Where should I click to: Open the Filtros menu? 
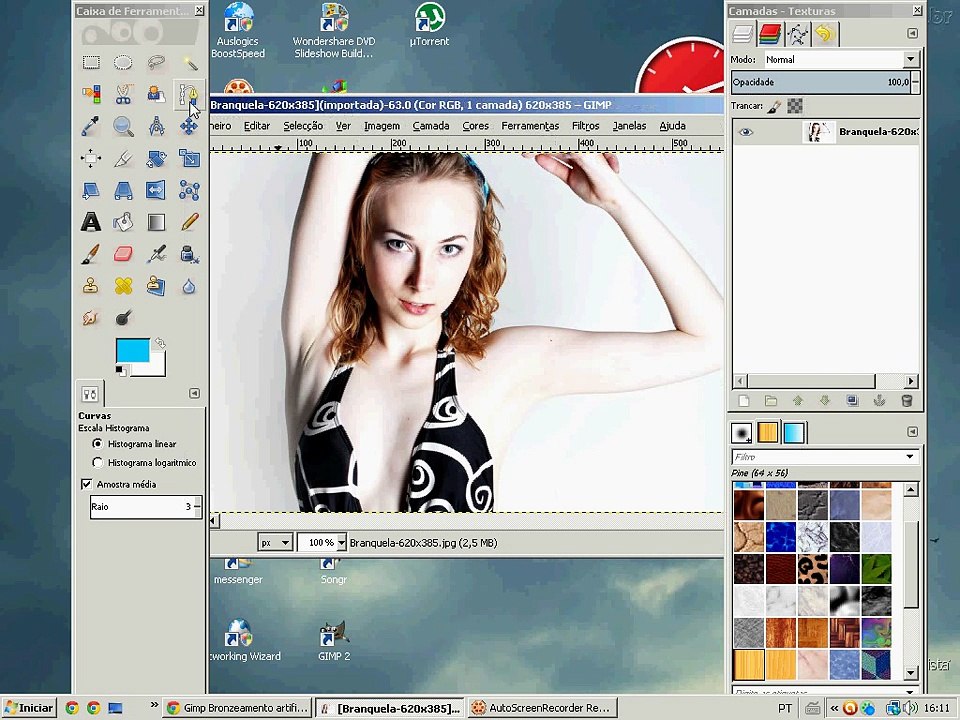point(585,126)
